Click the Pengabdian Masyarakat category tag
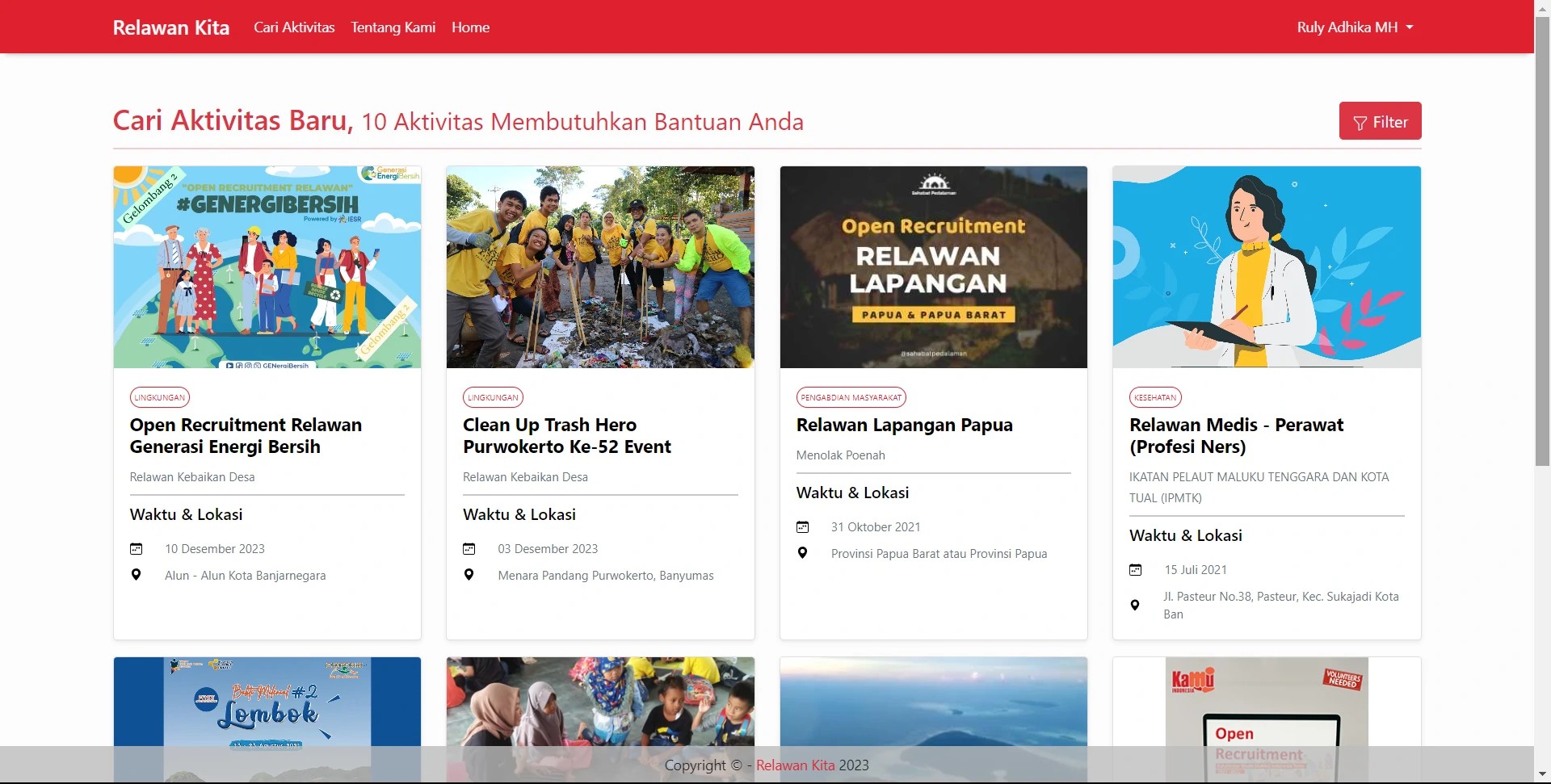 (851, 397)
